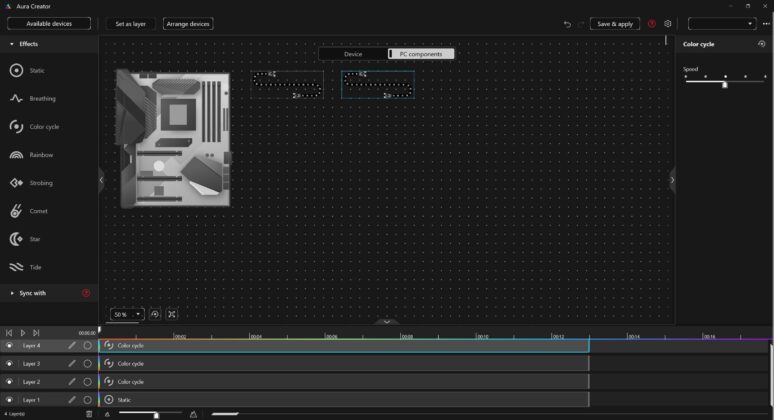Click the reset zoom icon
This screenshot has width=774, height=420.
click(x=155, y=314)
